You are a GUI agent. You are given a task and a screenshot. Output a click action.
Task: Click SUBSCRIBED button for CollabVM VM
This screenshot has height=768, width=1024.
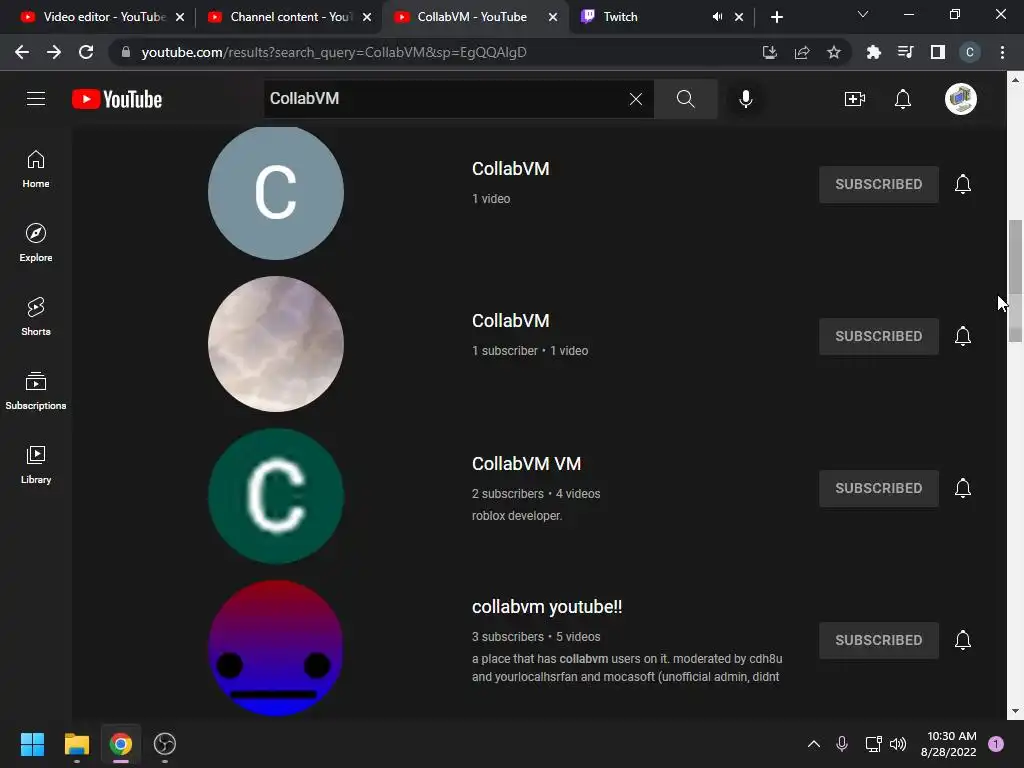879,488
